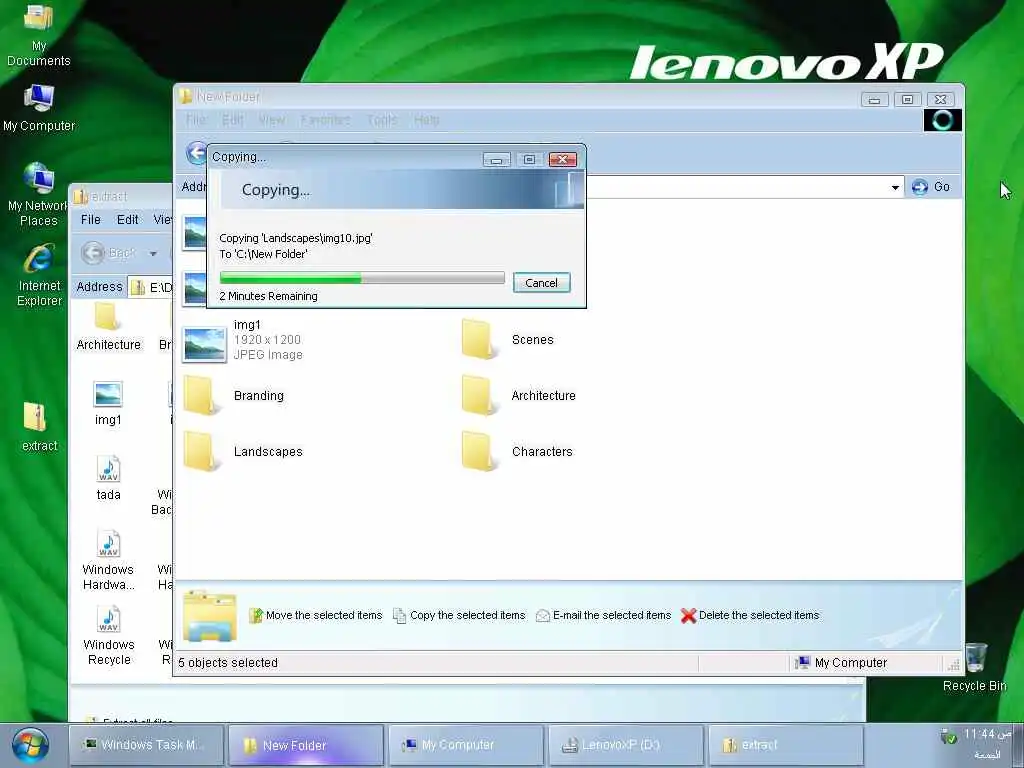Select img1 image in extract window
Image resolution: width=1024 pixels, height=768 pixels.
[108, 404]
